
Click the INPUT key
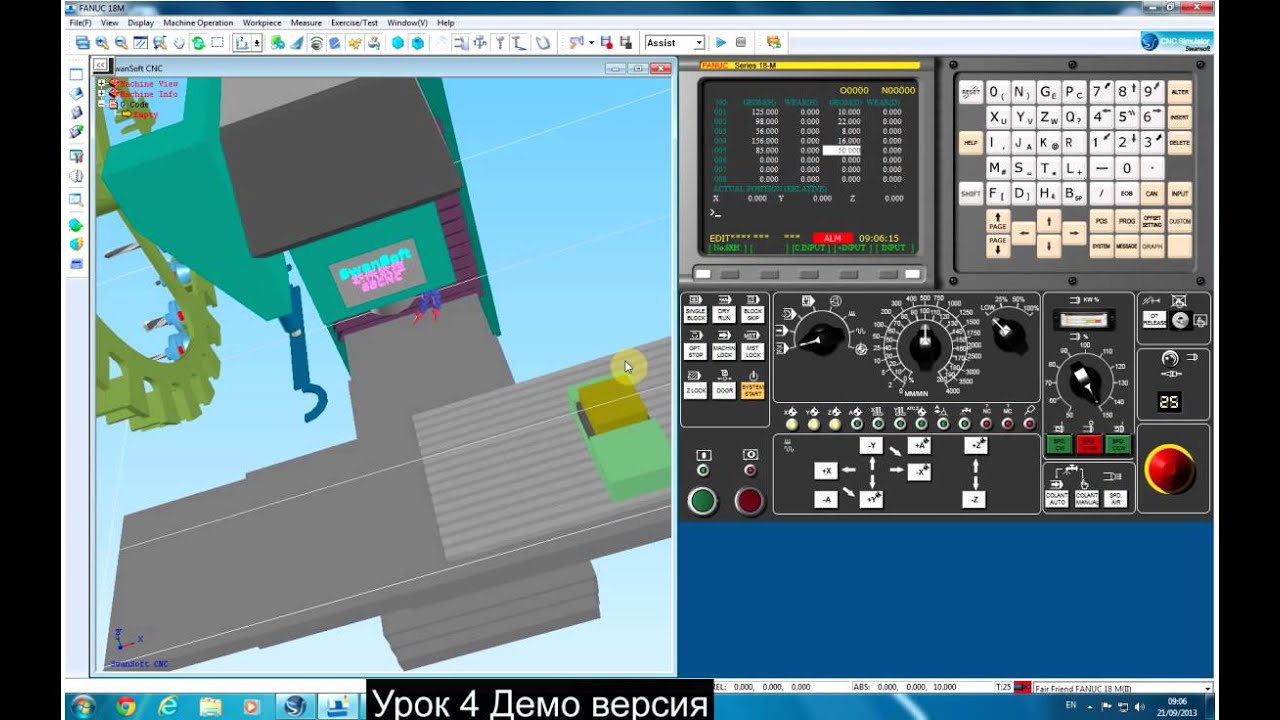(x=1180, y=194)
